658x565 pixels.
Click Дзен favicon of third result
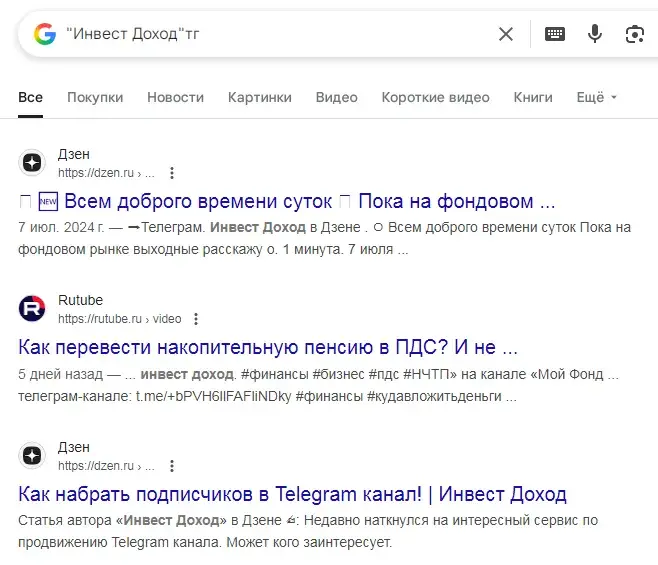tap(32, 455)
